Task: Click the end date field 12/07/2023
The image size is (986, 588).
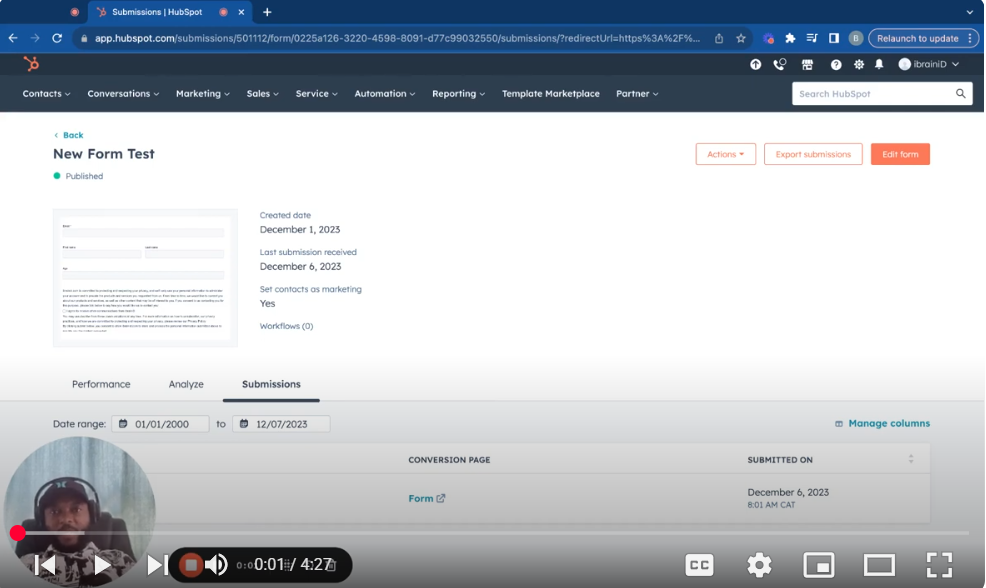Action: tap(281, 424)
